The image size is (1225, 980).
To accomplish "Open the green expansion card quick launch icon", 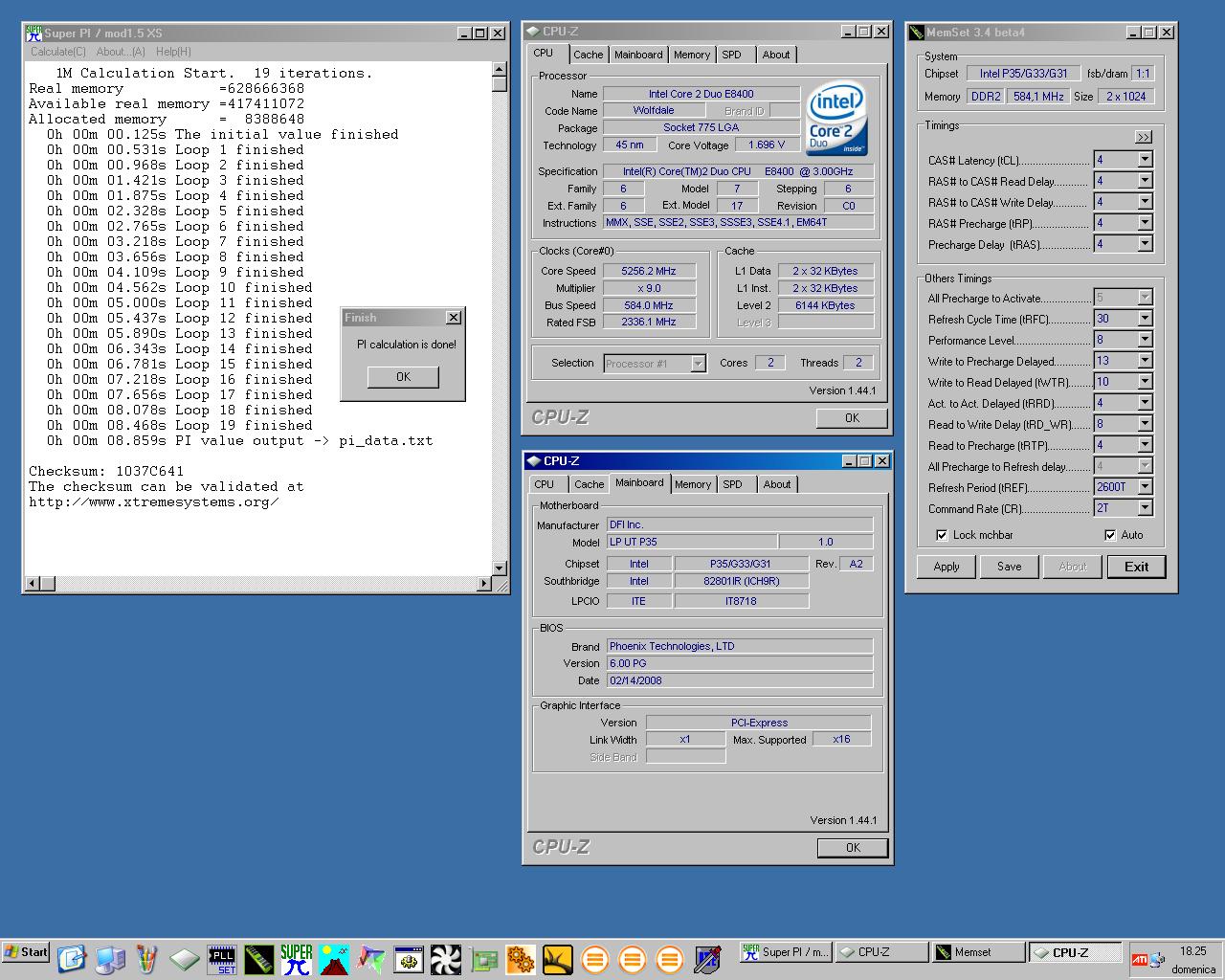I will point(483,959).
